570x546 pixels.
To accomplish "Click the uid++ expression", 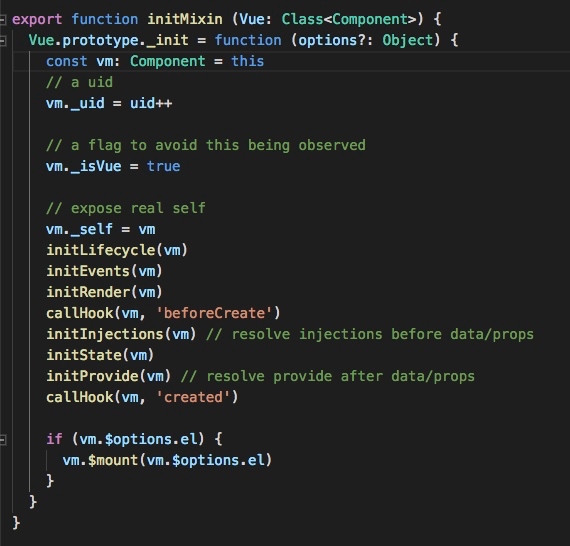I will [151, 104].
